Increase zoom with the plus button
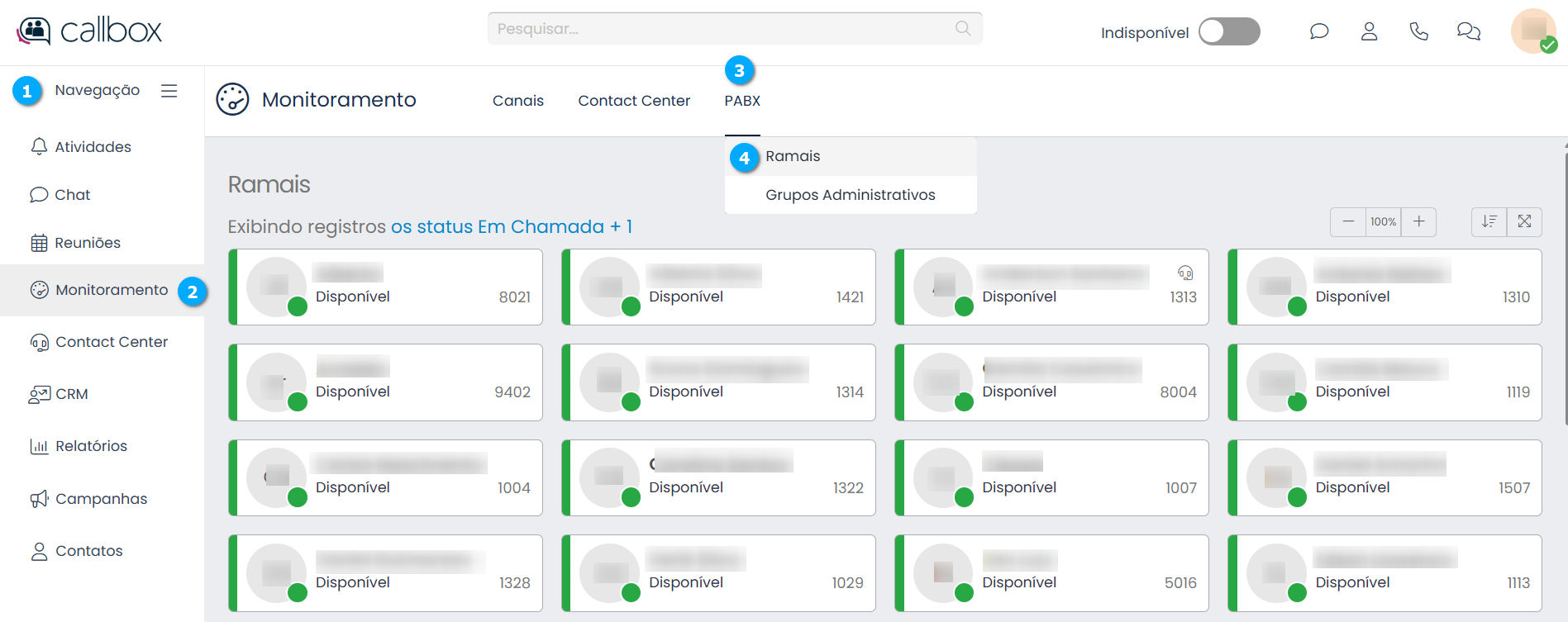The image size is (1568, 622). 1418,221
